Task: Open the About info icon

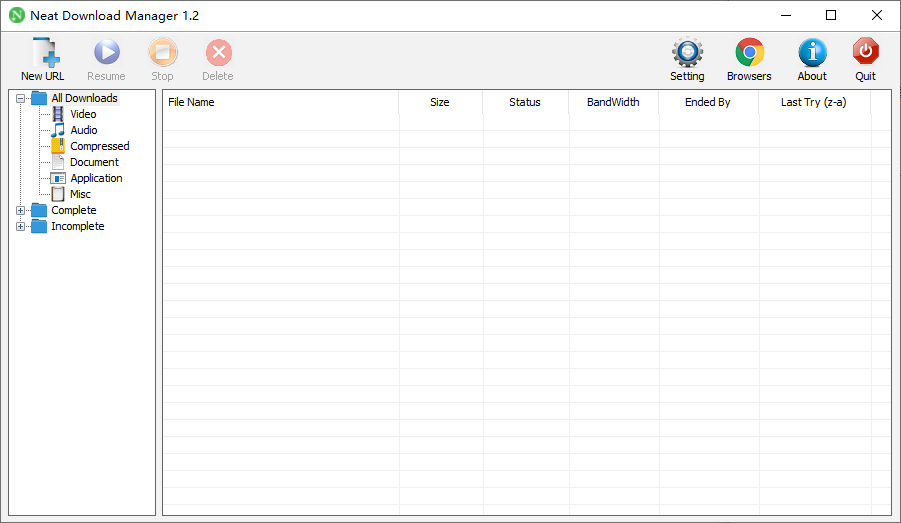Action: pos(812,52)
